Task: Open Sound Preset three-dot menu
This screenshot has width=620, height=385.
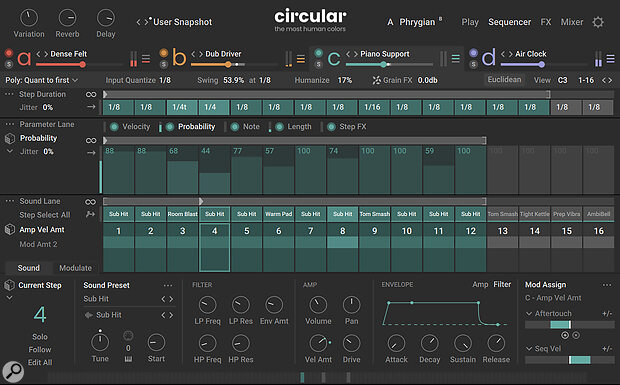Action: coord(168,285)
